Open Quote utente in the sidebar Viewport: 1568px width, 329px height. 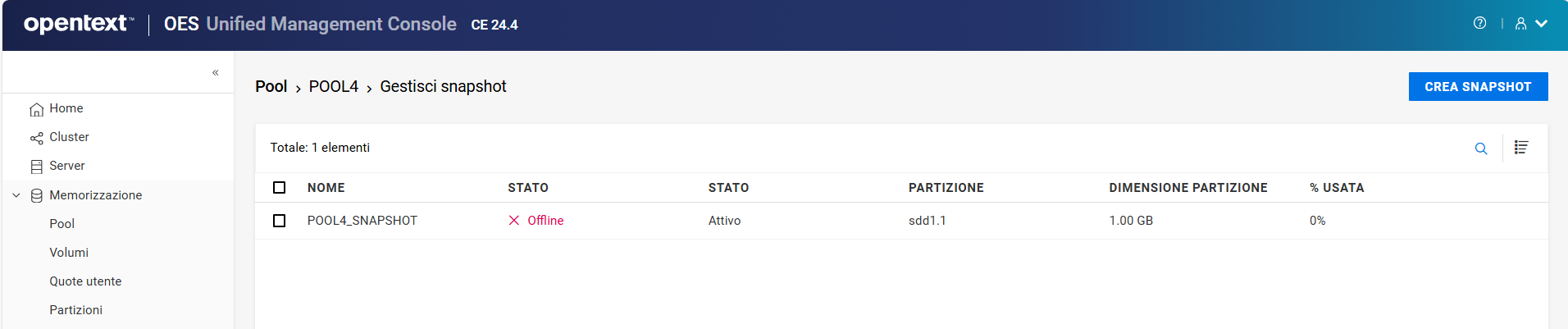(x=85, y=281)
